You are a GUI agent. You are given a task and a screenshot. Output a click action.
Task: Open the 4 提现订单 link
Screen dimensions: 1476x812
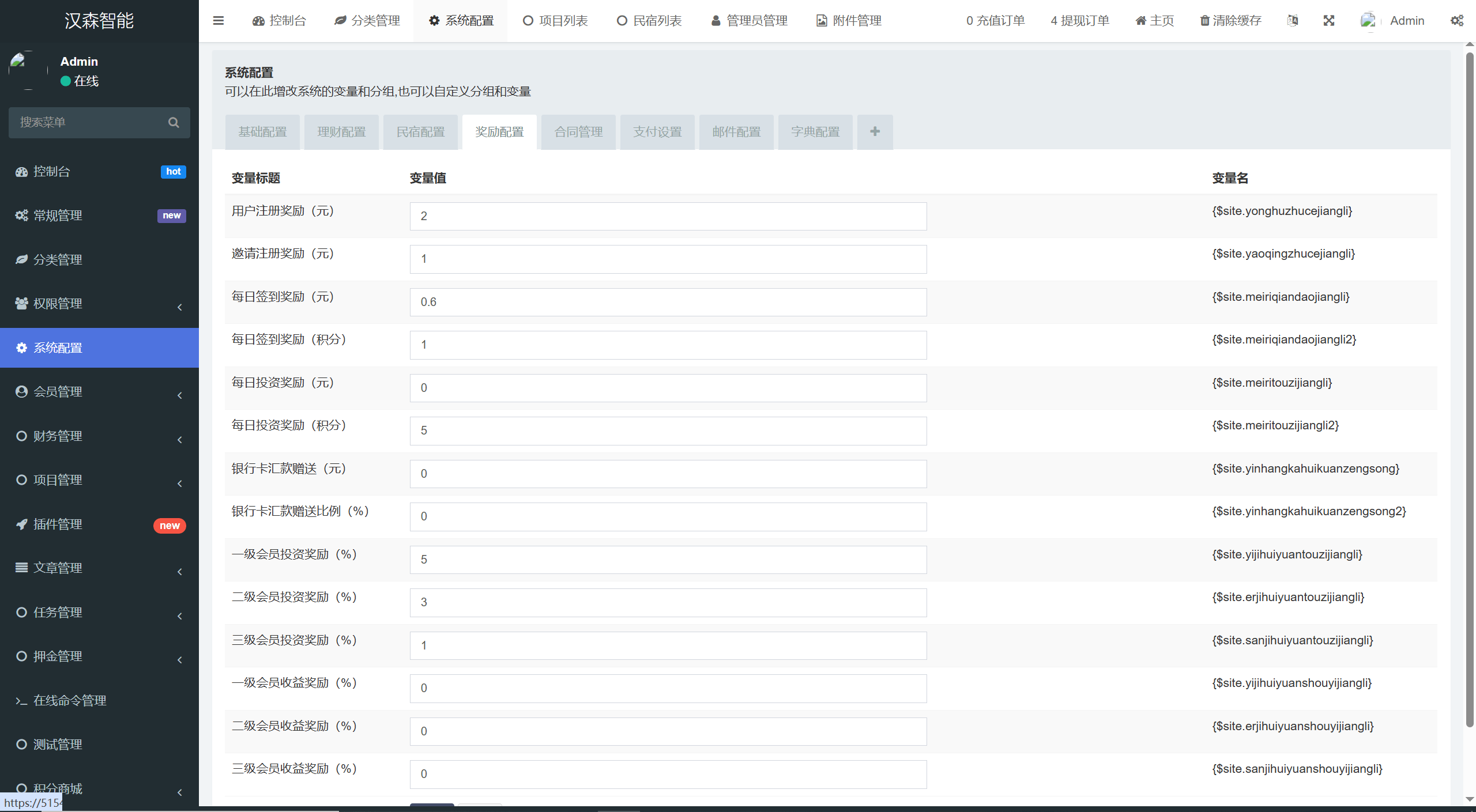(x=1079, y=21)
